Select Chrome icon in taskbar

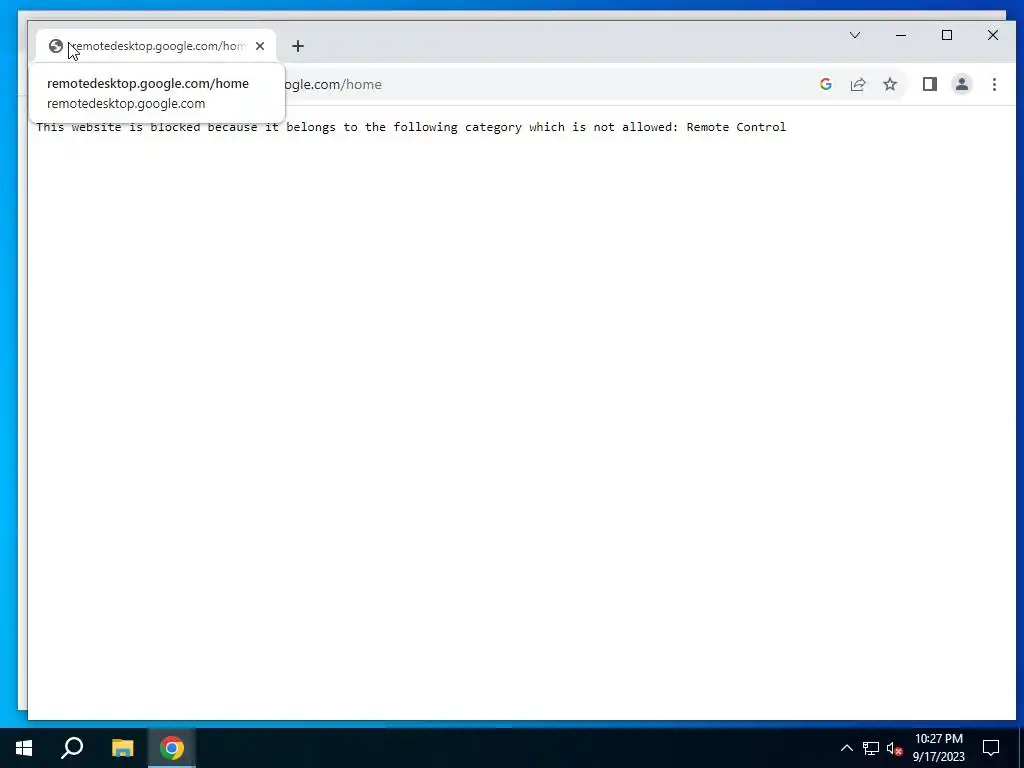point(172,748)
